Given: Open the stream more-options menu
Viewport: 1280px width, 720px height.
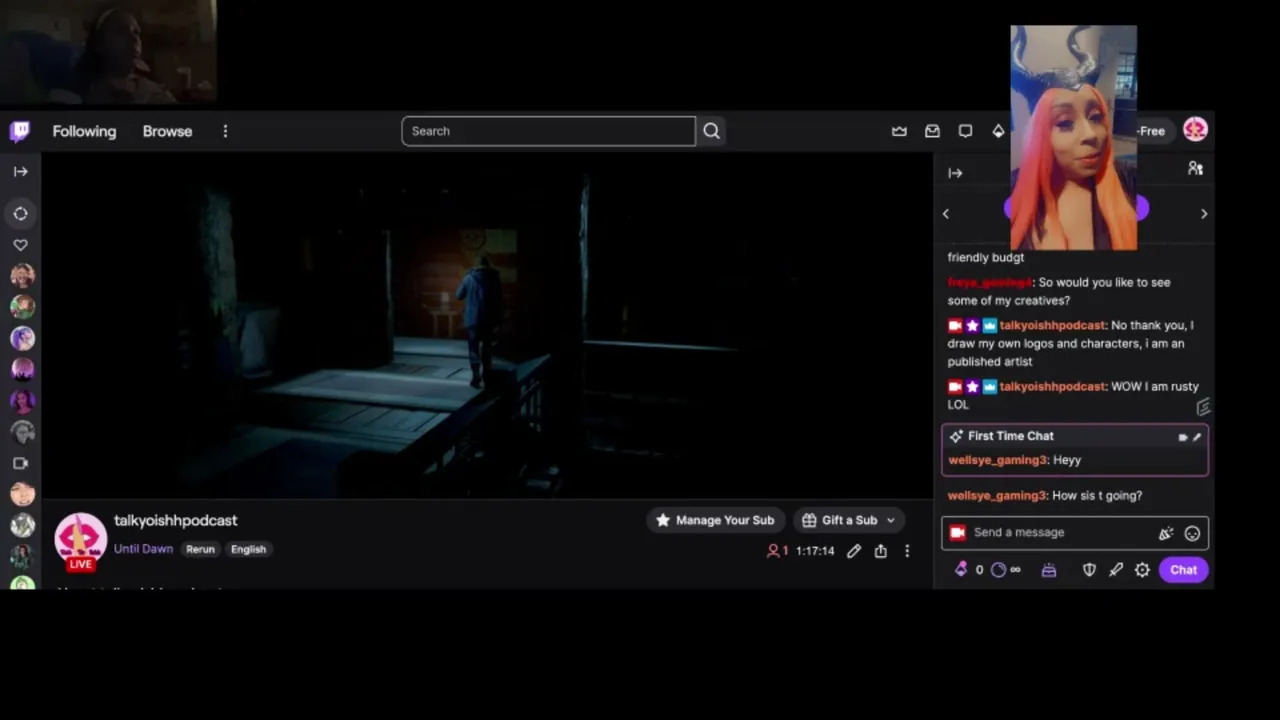Looking at the screenshot, I should (907, 551).
